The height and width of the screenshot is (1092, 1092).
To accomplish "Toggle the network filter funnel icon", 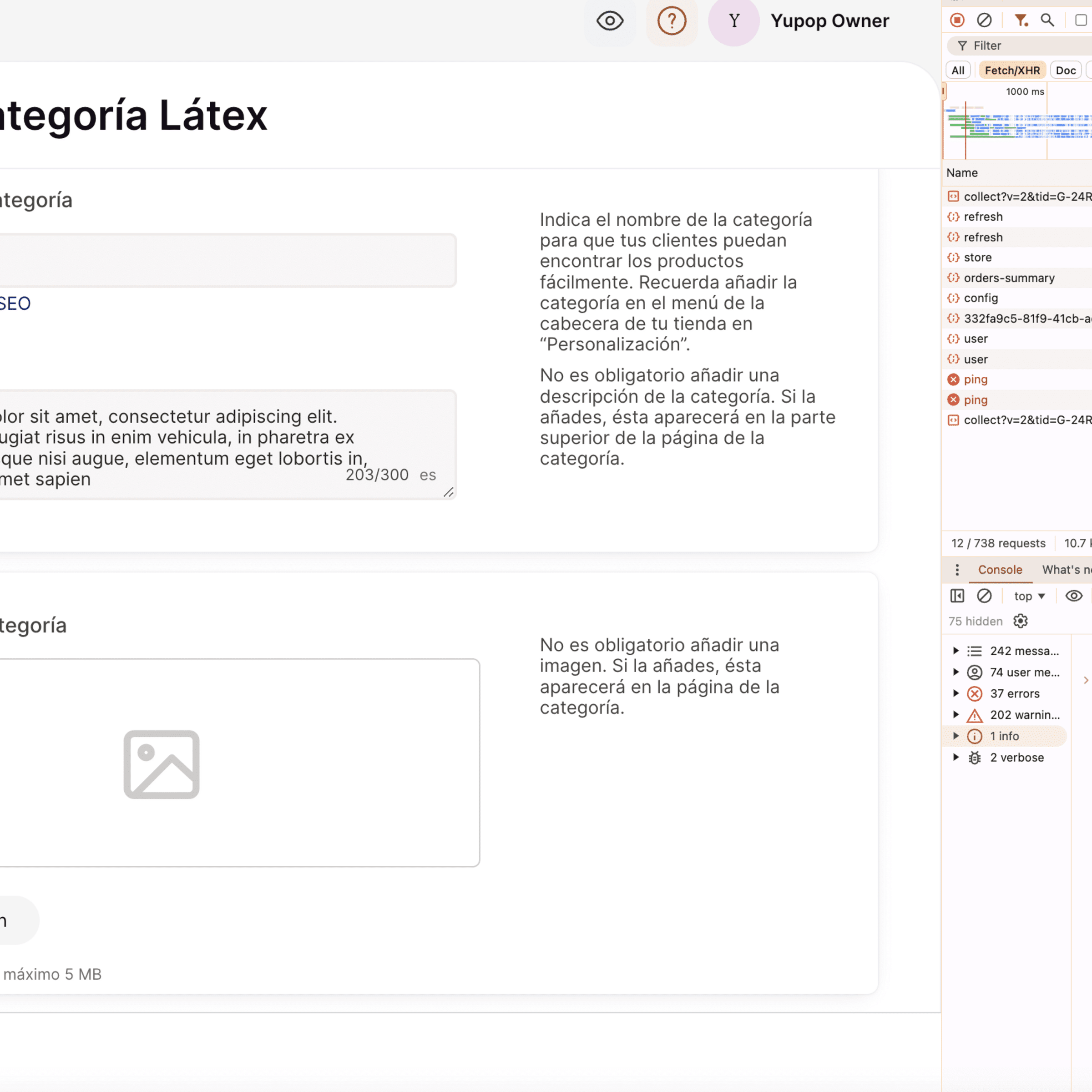I will tap(1020, 20).
